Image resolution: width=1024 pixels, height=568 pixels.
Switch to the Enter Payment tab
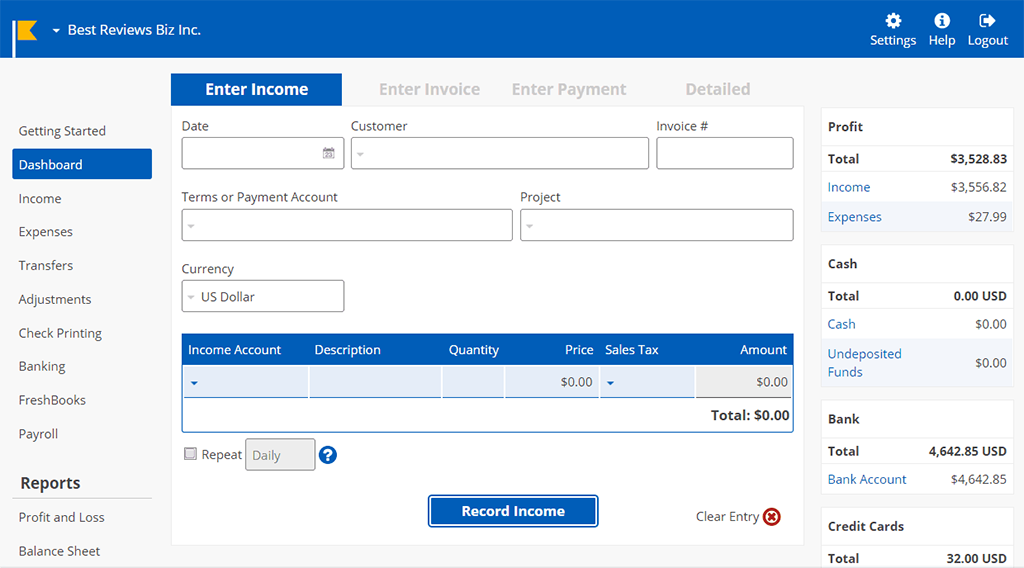click(569, 89)
